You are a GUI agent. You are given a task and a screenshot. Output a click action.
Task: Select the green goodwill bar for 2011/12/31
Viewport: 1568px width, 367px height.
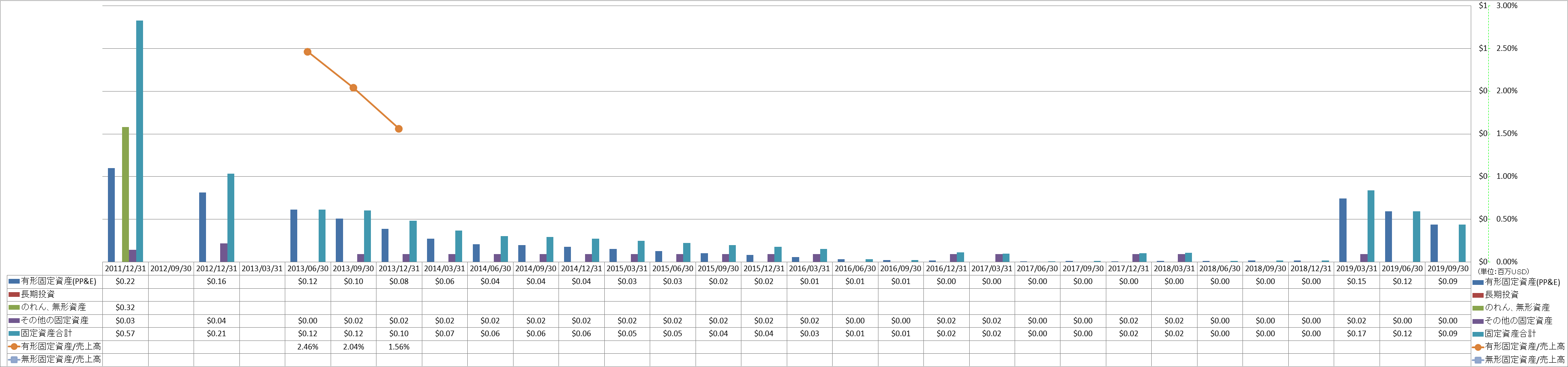(125, 195)
